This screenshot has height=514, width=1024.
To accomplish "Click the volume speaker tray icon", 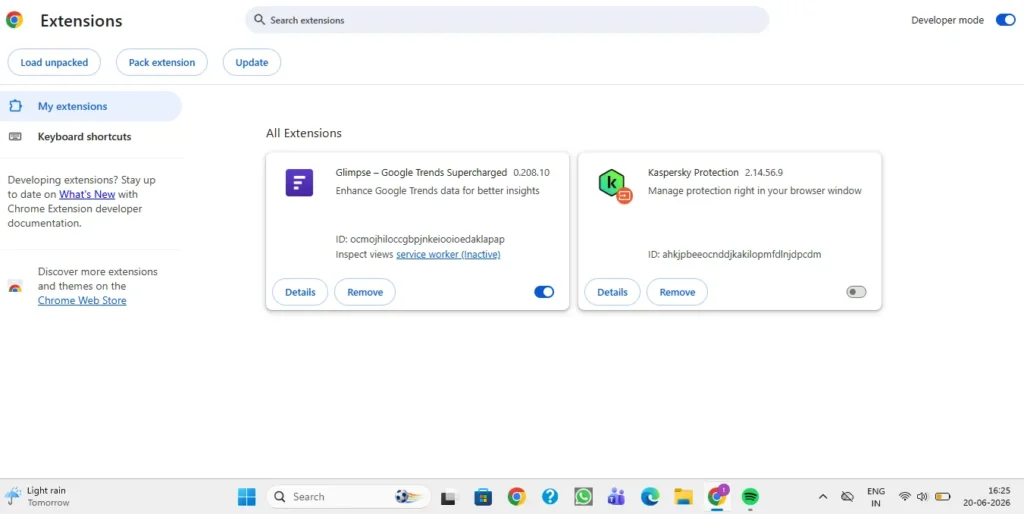I will tap(922, 497).
